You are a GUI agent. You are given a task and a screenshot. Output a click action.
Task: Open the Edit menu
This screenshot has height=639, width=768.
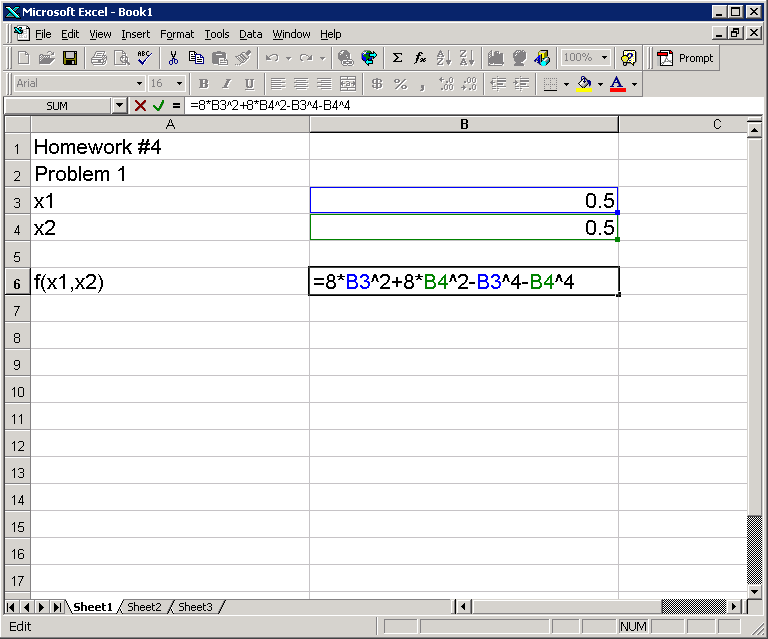(70, 34)
